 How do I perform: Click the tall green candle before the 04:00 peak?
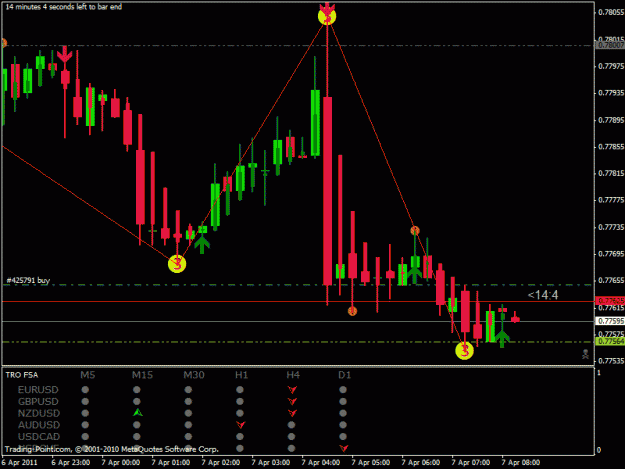[x=315, y=122]
